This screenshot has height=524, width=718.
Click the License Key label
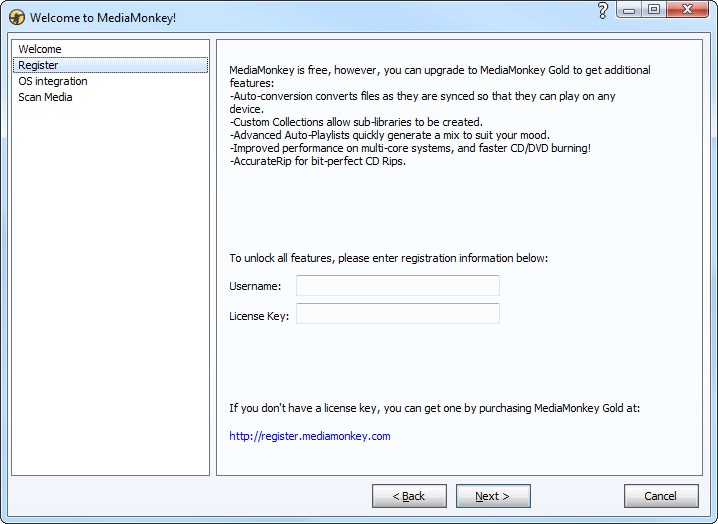point(259,316)
